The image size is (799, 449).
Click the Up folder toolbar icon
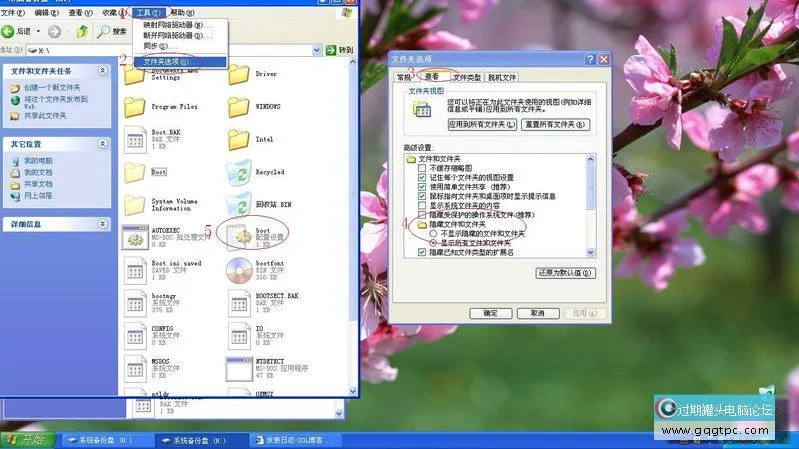pos(82,32)
